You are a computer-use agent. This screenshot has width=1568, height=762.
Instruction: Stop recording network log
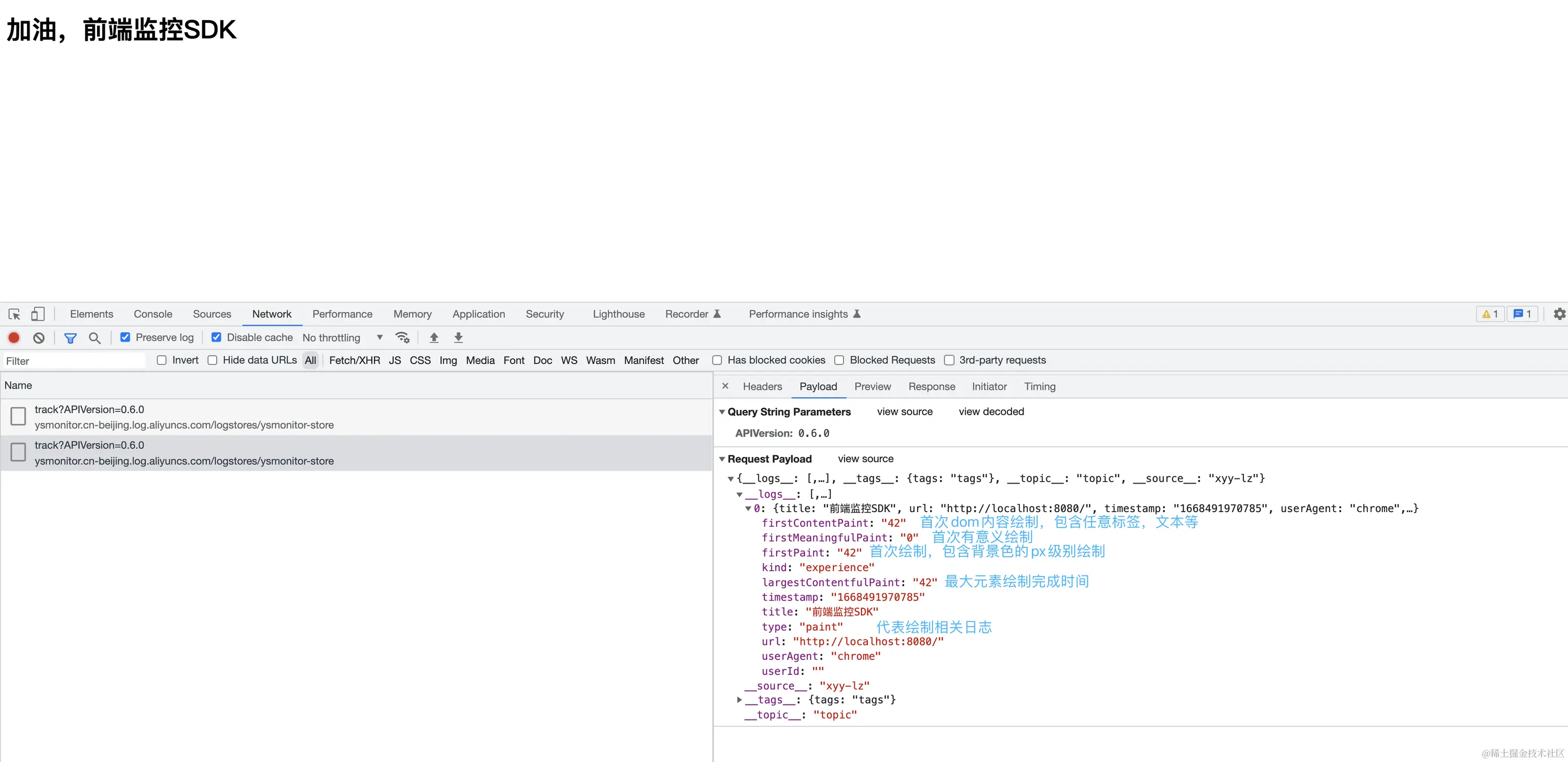pyautogui.click(x=14, y=337)
